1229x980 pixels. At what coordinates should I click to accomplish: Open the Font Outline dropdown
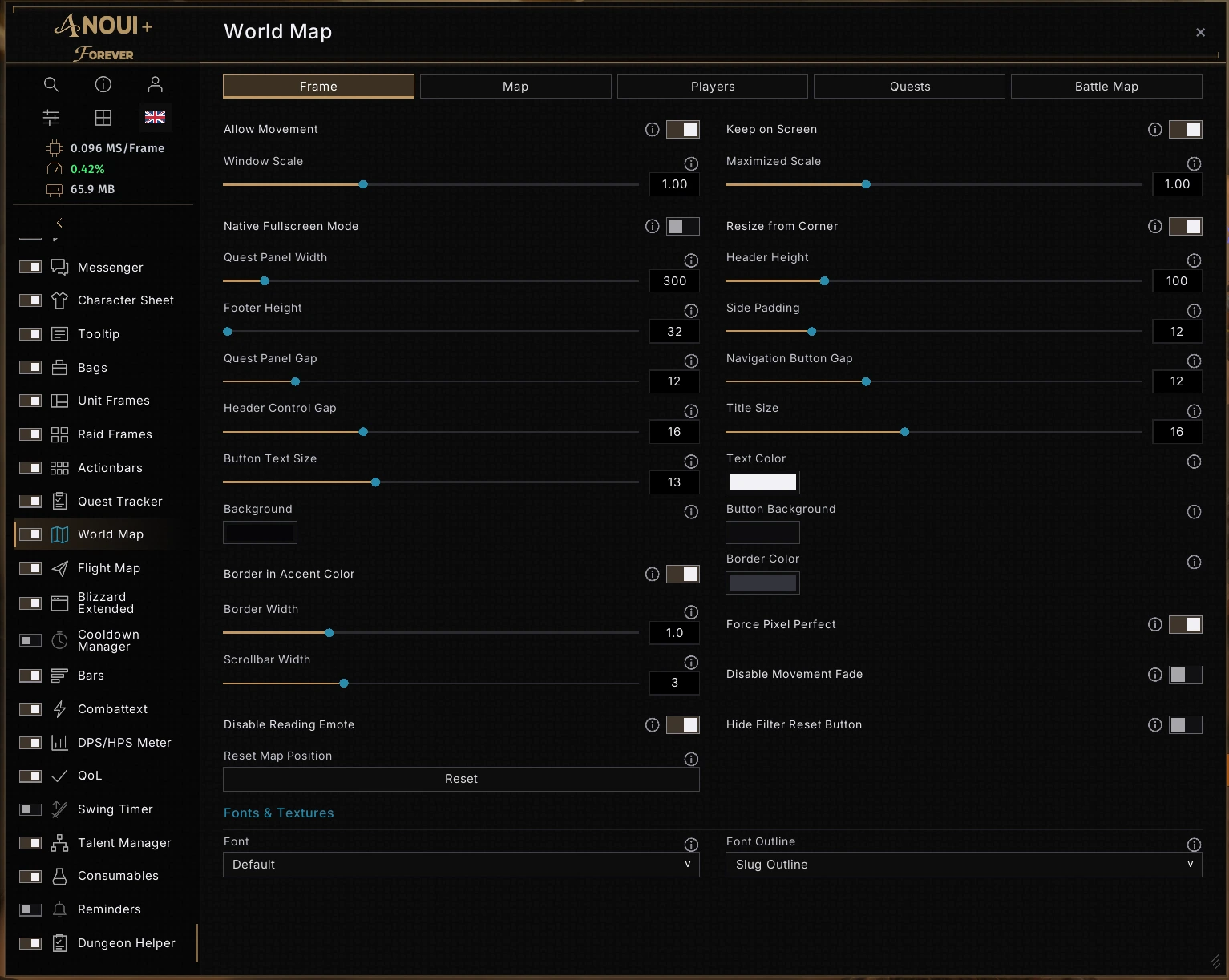coord(964,865)
